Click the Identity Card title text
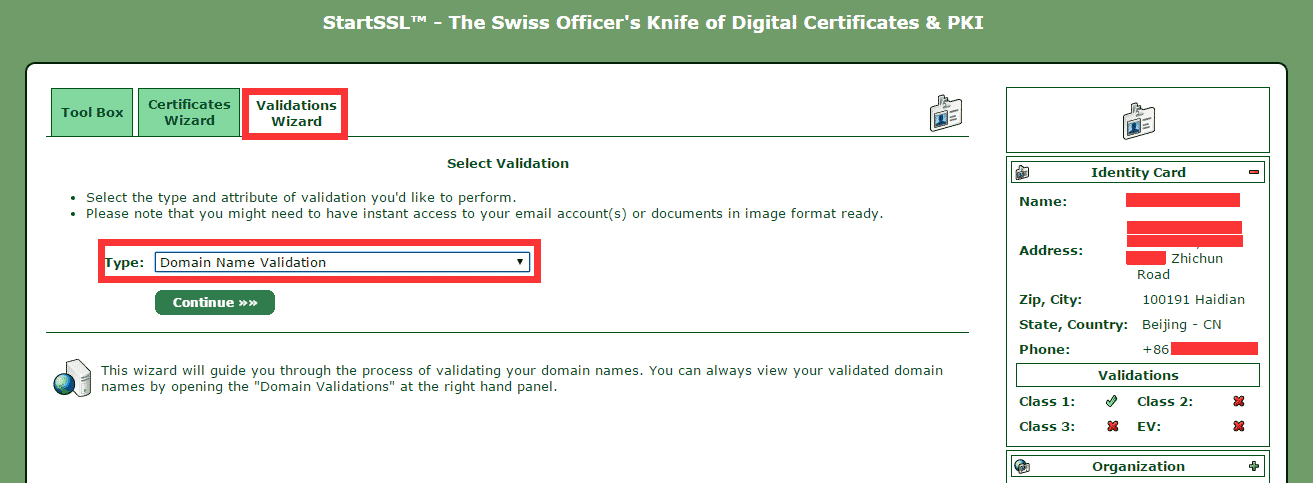This screenshot has width=1313, height=483. click(1138, 173)
